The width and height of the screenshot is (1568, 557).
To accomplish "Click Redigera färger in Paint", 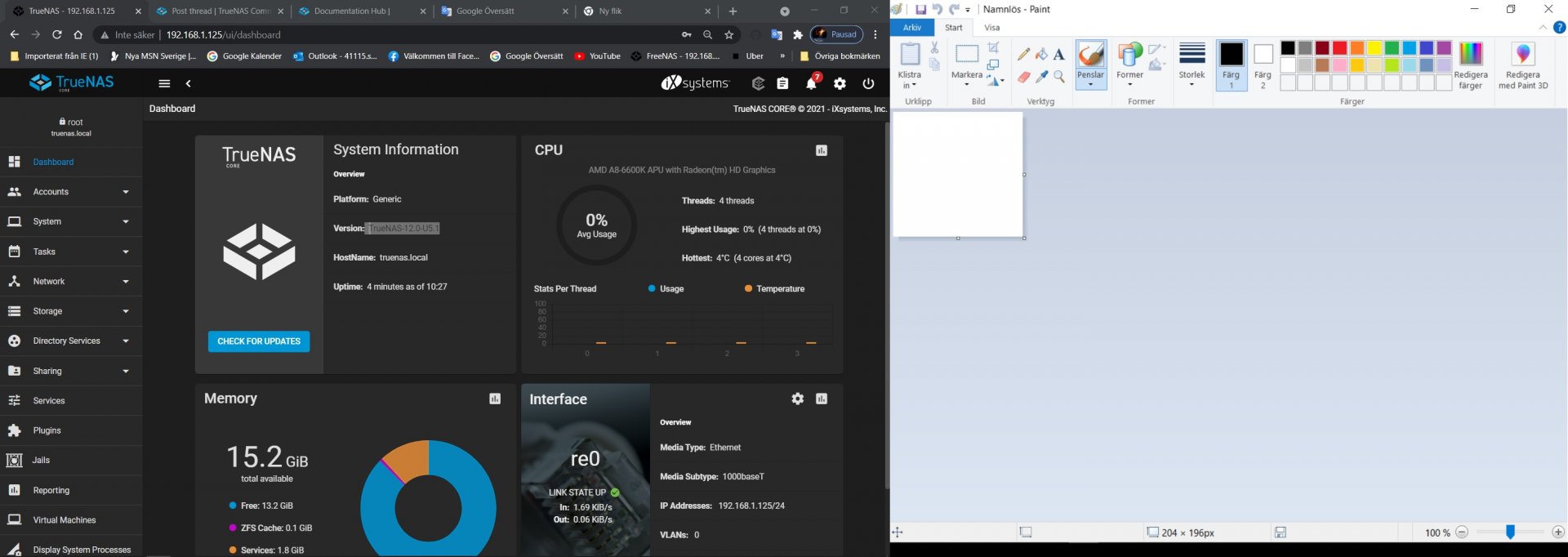I will 1470,65.
